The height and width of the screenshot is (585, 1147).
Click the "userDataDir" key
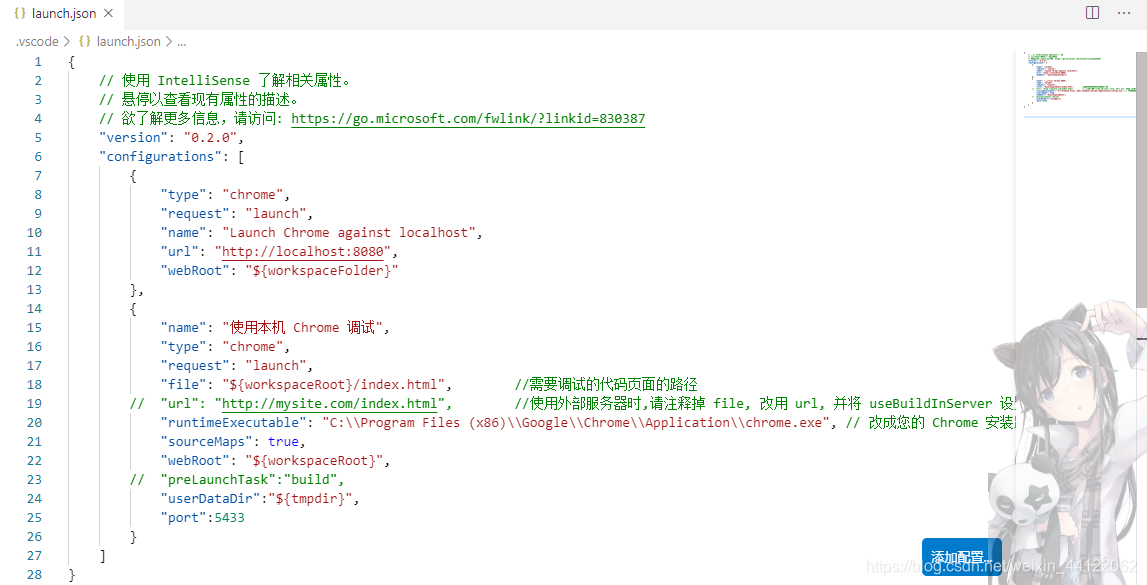click(210, 499)
